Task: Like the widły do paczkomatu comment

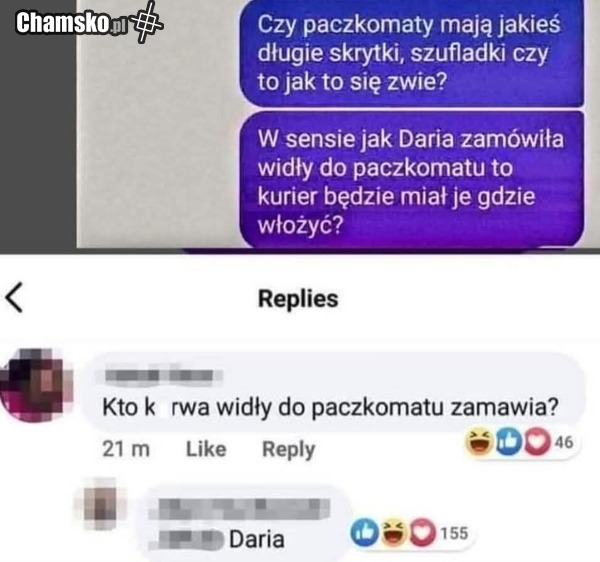Action: pyautogui.click(x=206, y=449)
